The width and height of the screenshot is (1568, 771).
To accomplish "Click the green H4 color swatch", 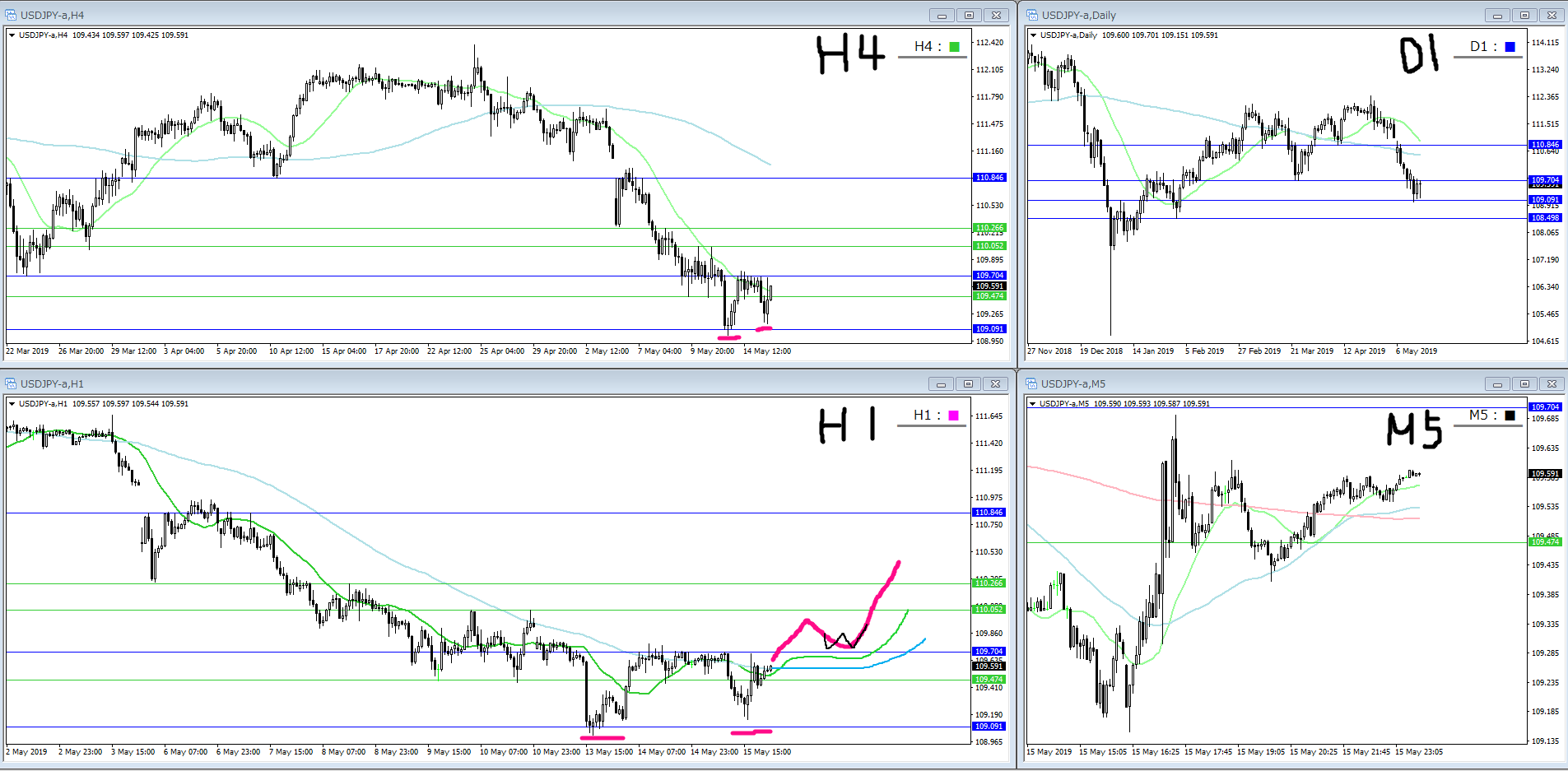I will point(955,47).
